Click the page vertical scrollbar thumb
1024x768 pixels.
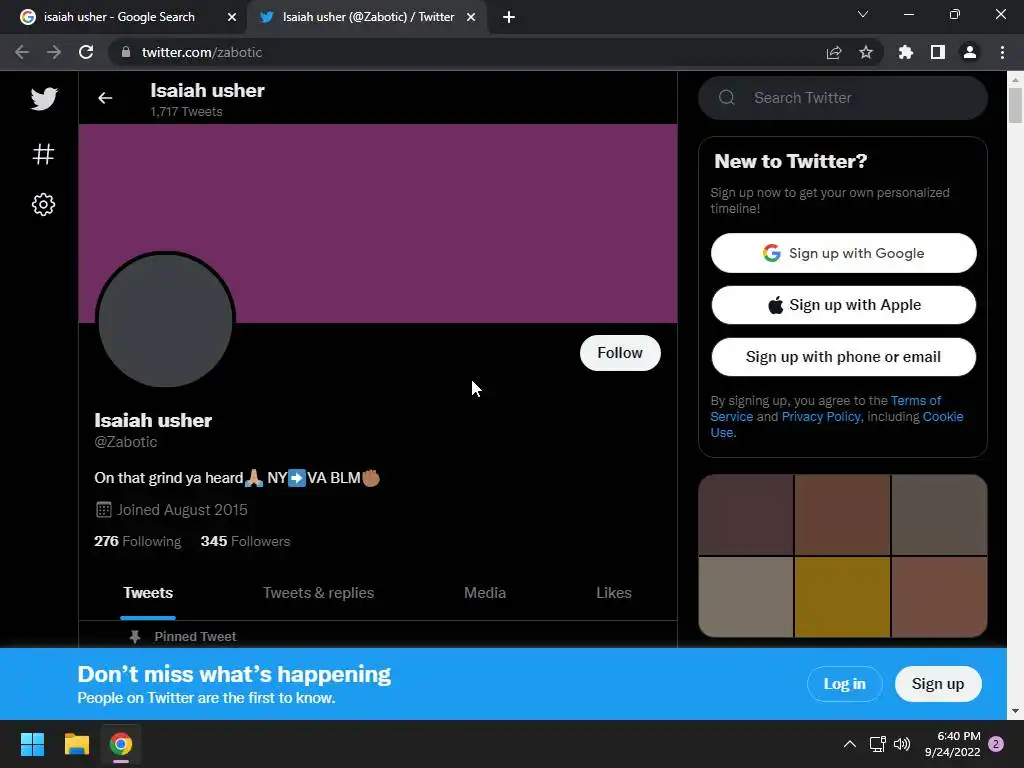pyautogui.click(x=1015, y=104)
